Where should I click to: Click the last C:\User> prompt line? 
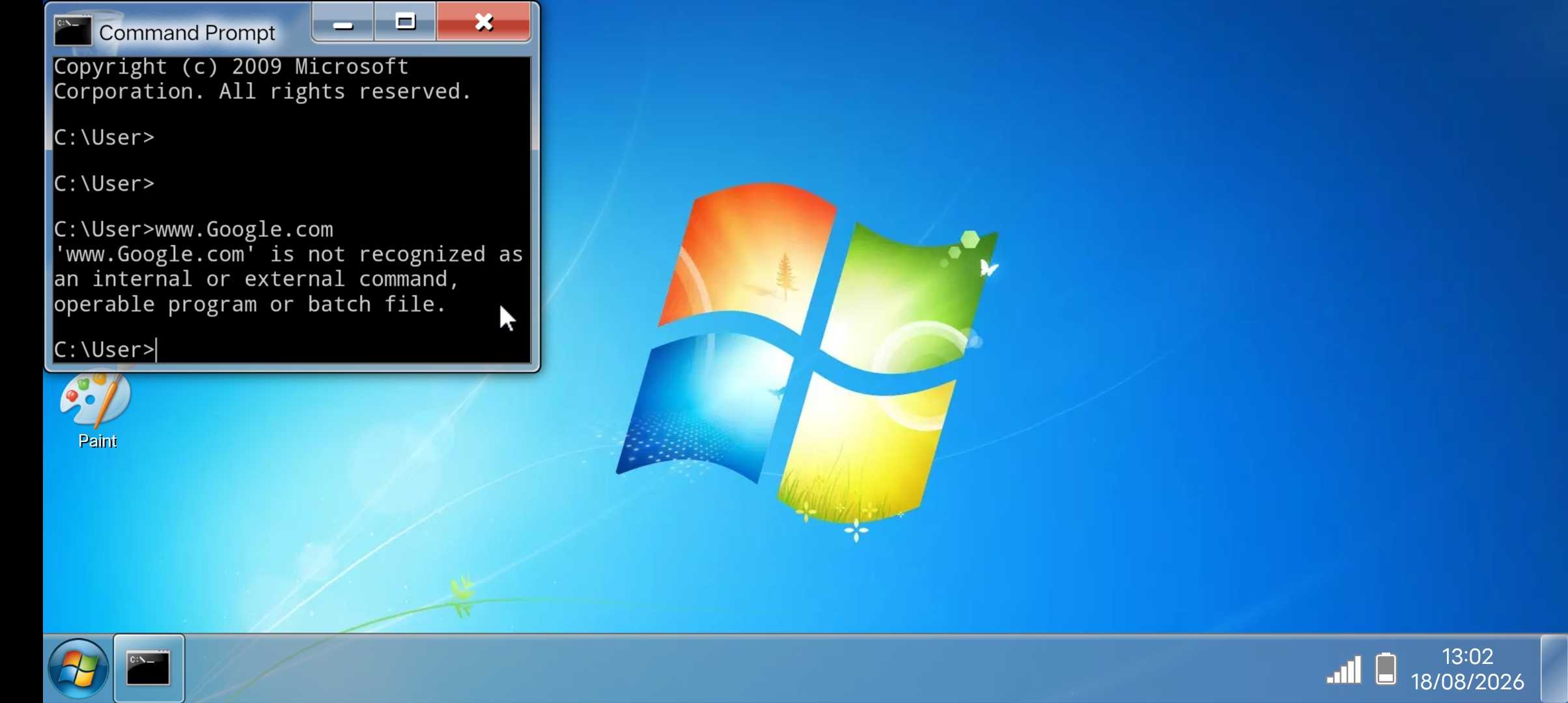[105, 350]
